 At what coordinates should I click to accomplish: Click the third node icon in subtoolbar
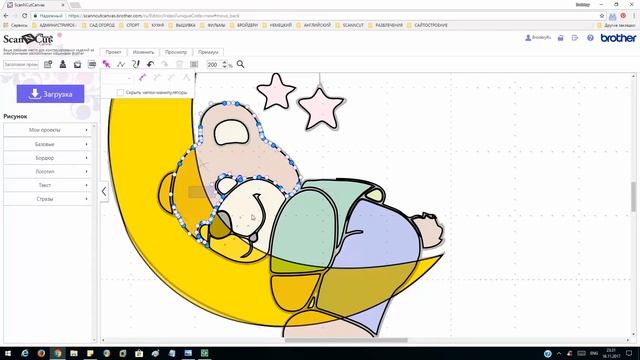[171, 78]
